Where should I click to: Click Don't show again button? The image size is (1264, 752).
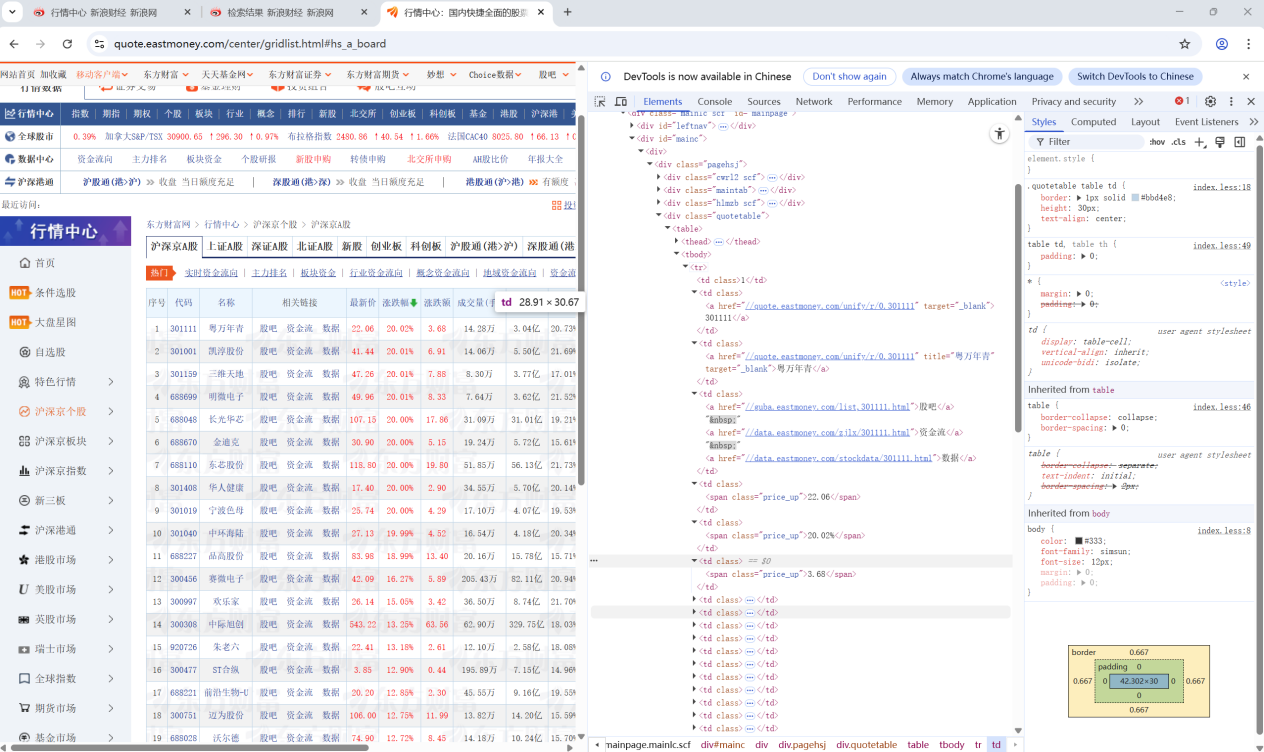tap(849, 76)
